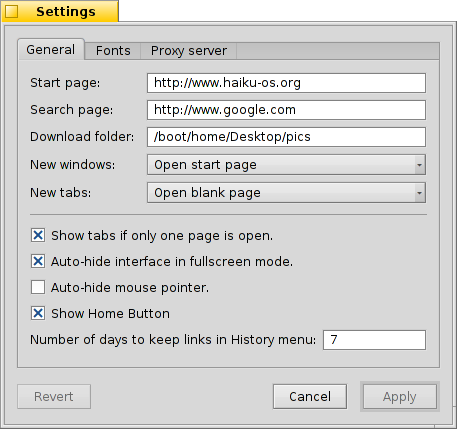Image resolution: width=457 pixels, height=429 pixels.
Task: Open the Fonts tab
Action: (x=113, y=51)
